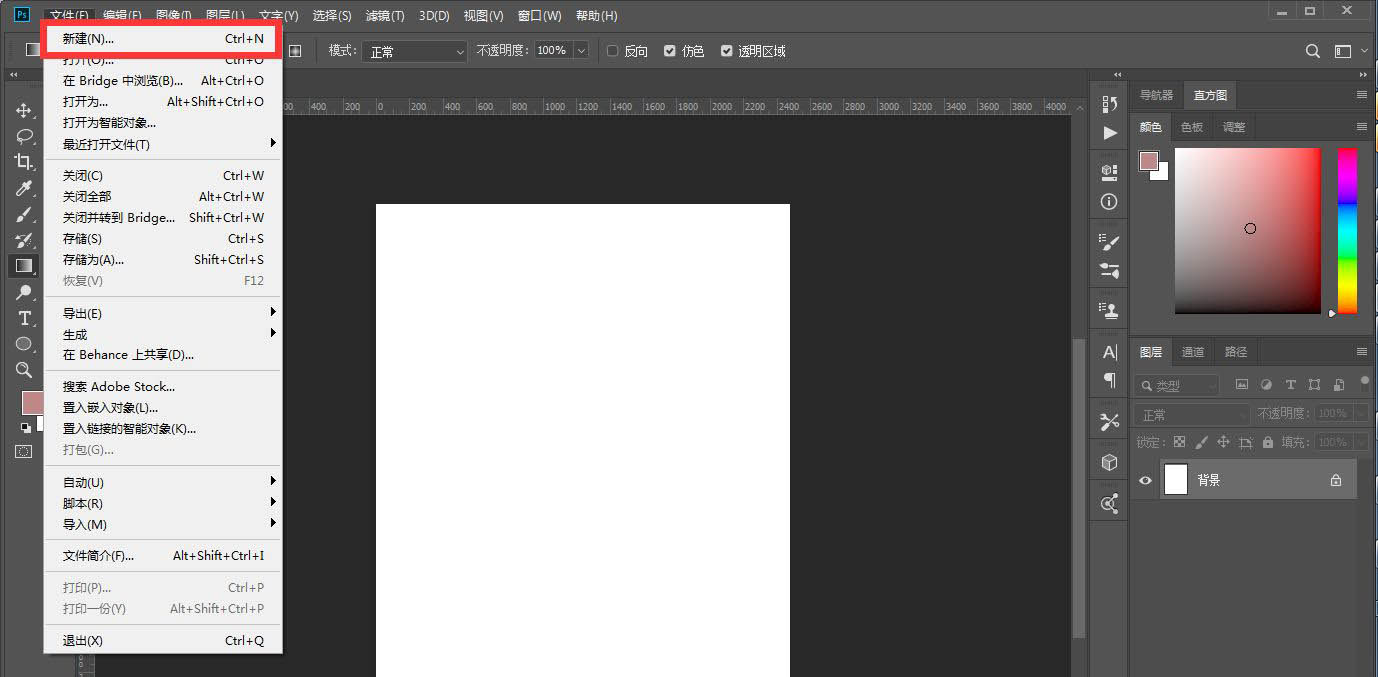The width and height of the screenshot is (1378, 677).
Task: Open the Paragraph panel icon
Action: (x=1109, y=380)
